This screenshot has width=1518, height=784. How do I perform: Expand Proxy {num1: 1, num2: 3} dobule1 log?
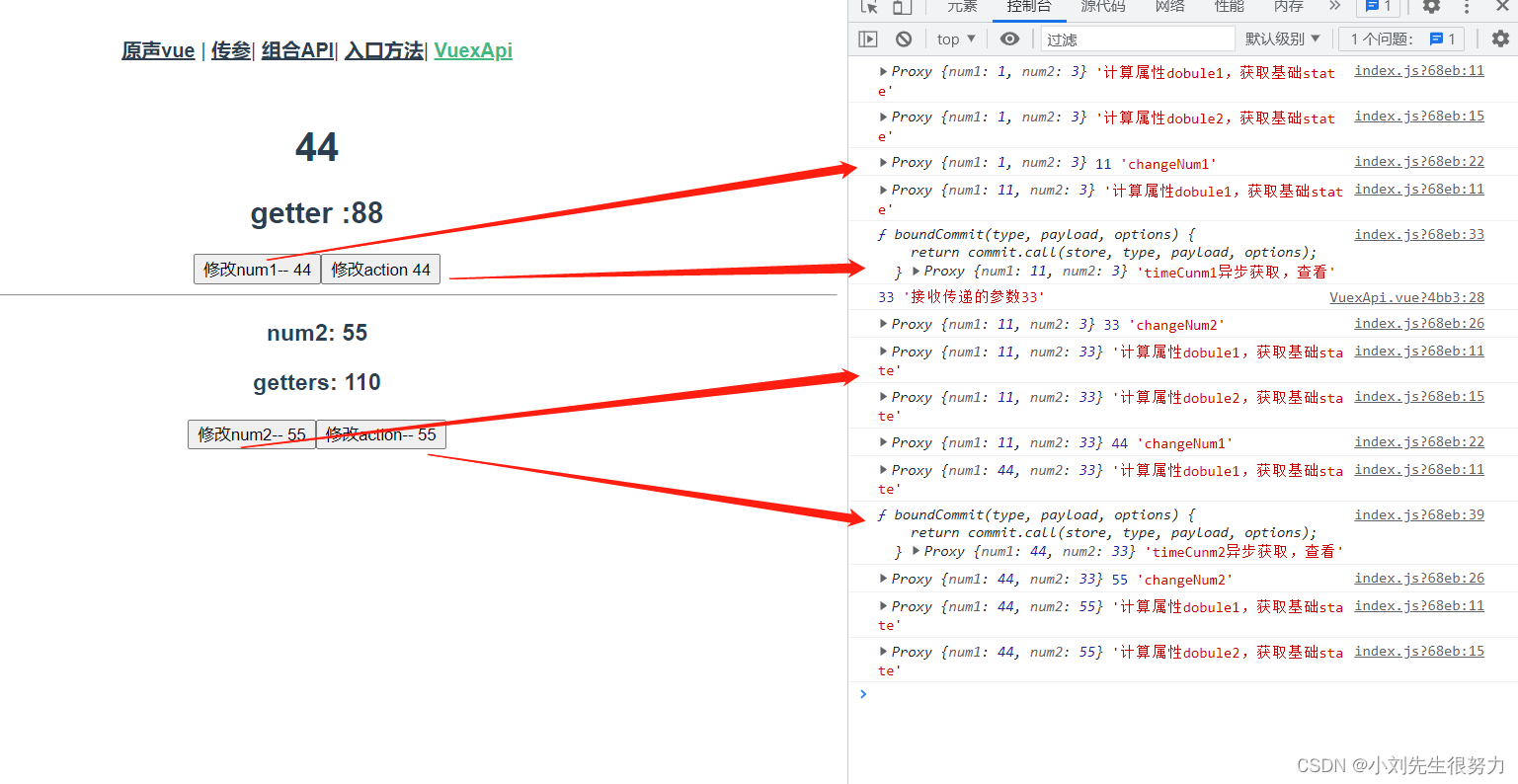point(883,71)
